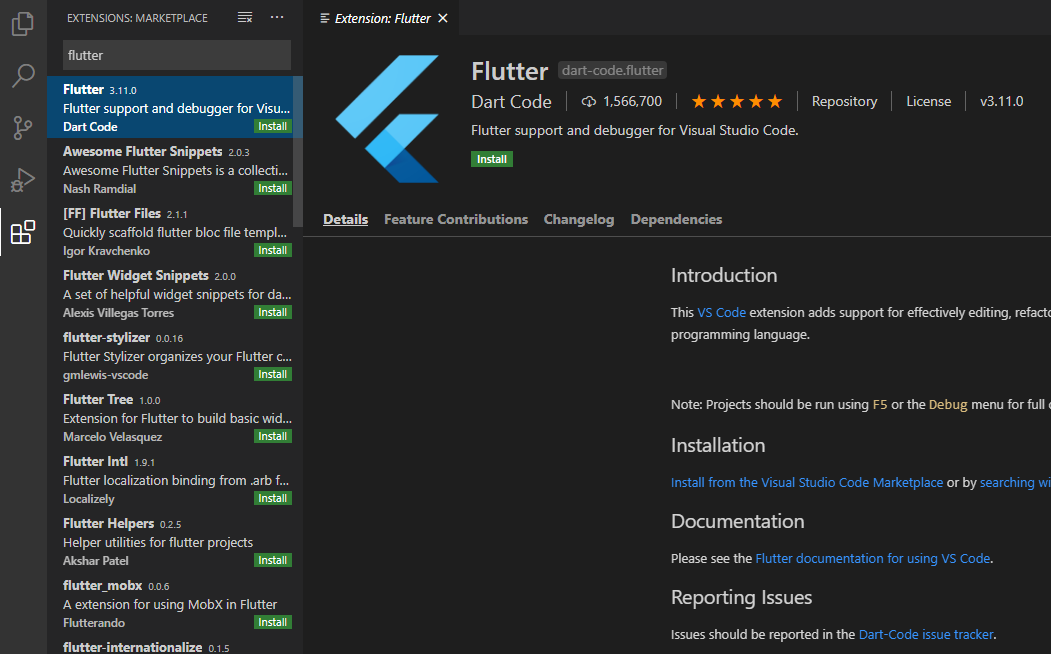Click the download count cloud icon
Screen dimensions: 1051x654
tap(589, 101)
